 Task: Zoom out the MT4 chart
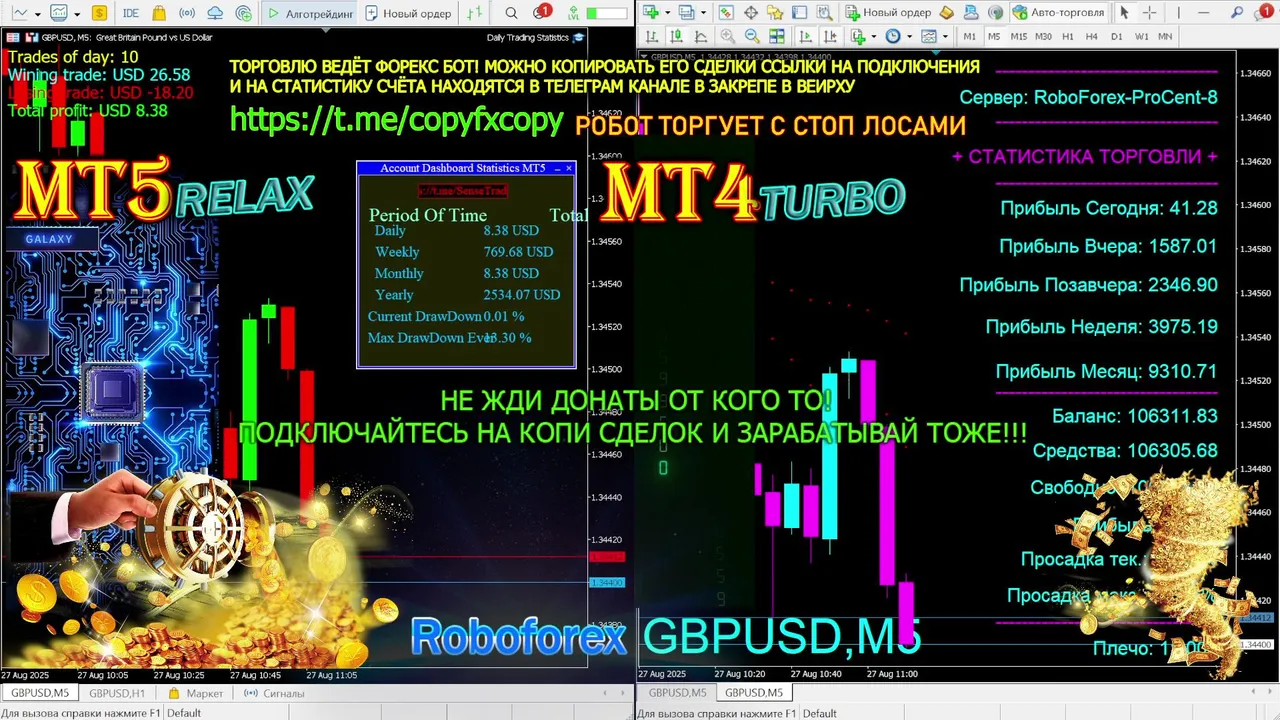coord(753,36)
